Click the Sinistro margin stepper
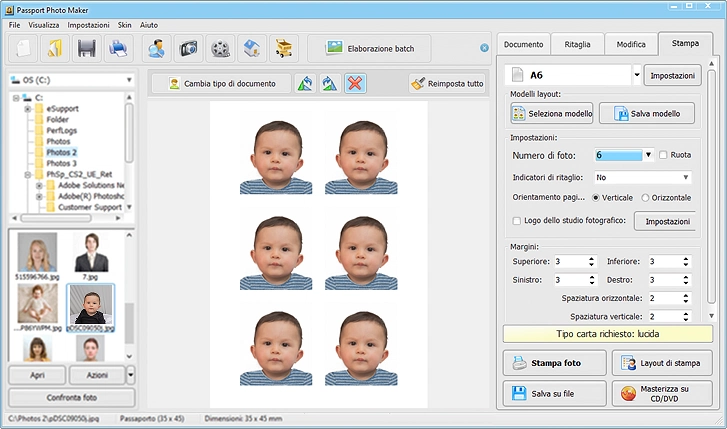This screenshot has width=727, height=429. pos(591,280)
